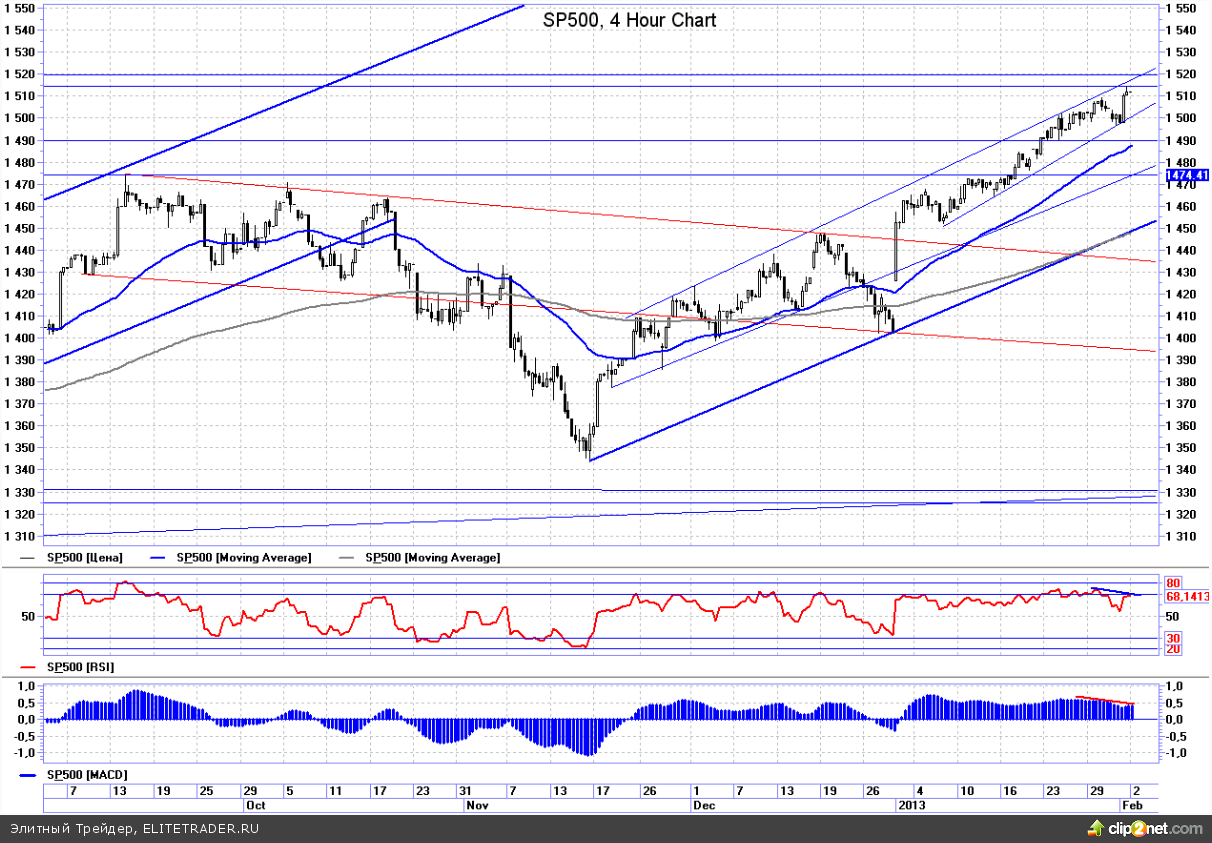The height and width of the screenshot is (843, 1212).
Task: Click the red 80 RSI level label
Action: [x=1173, y=582]
